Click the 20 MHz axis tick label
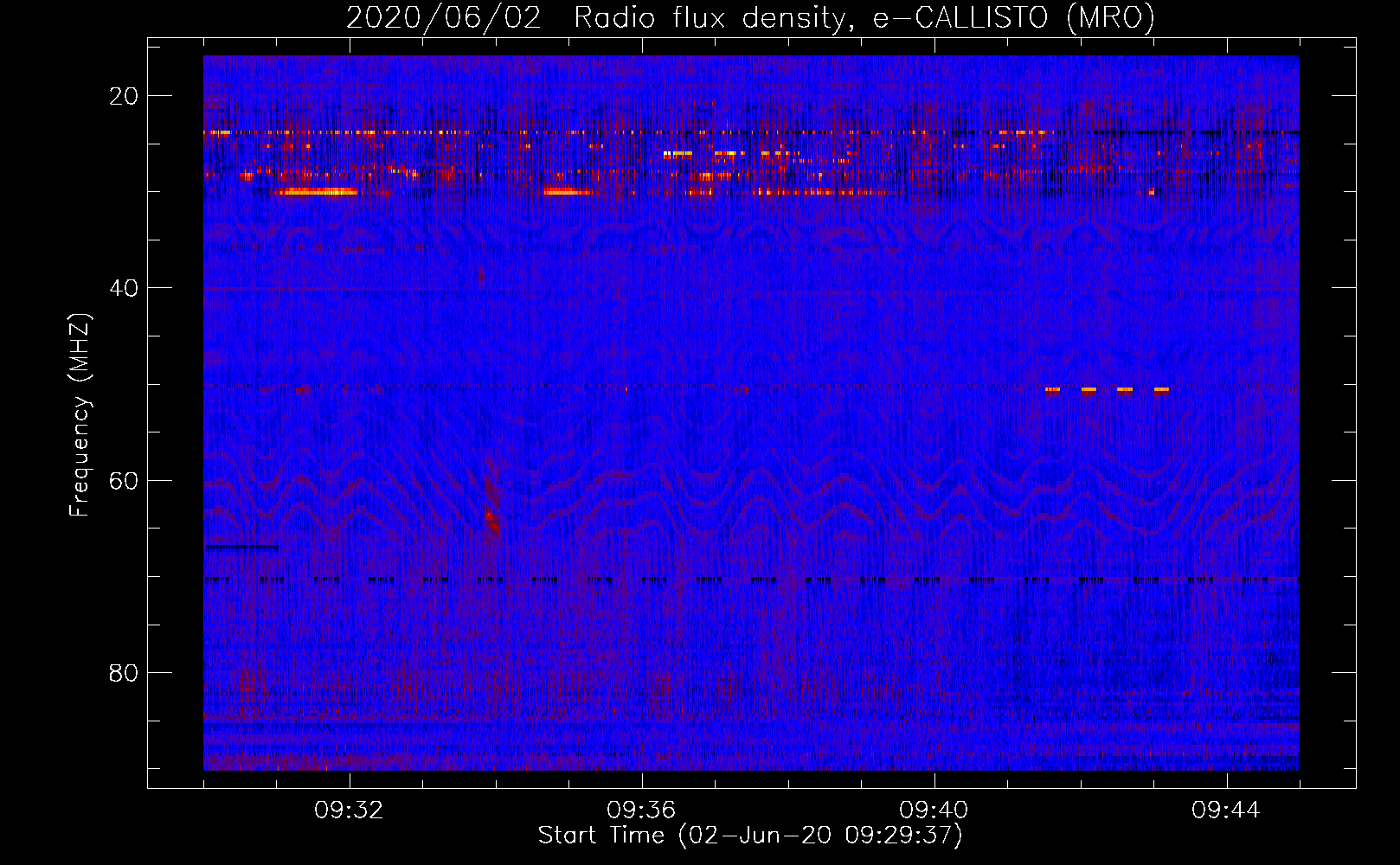This screenshot has width=1400, height=865. click(x=124, y=96)
